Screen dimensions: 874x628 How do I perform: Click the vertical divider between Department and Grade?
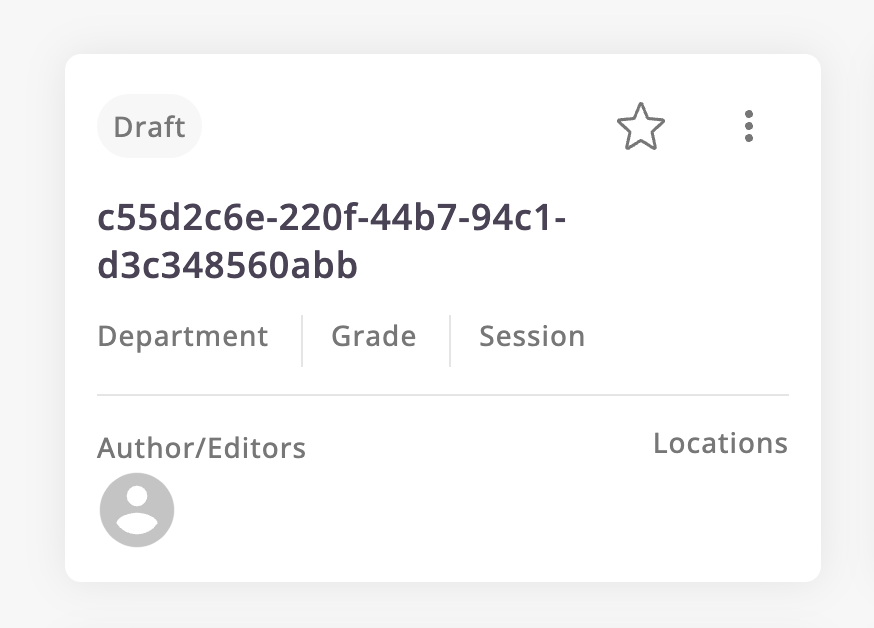click(x=302, y=340)
